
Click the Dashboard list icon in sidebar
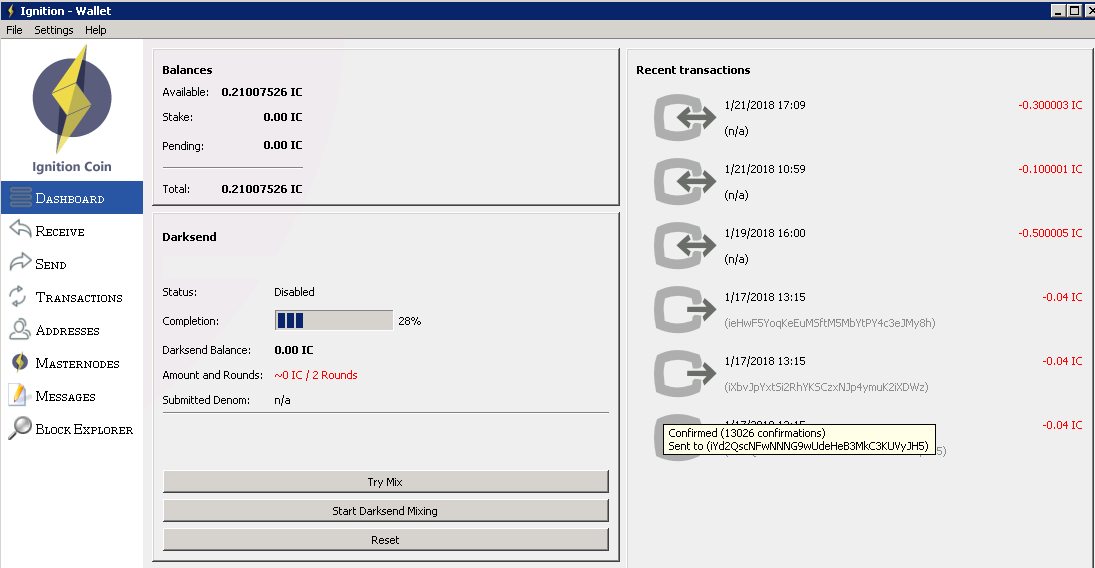tap(20, 198)
